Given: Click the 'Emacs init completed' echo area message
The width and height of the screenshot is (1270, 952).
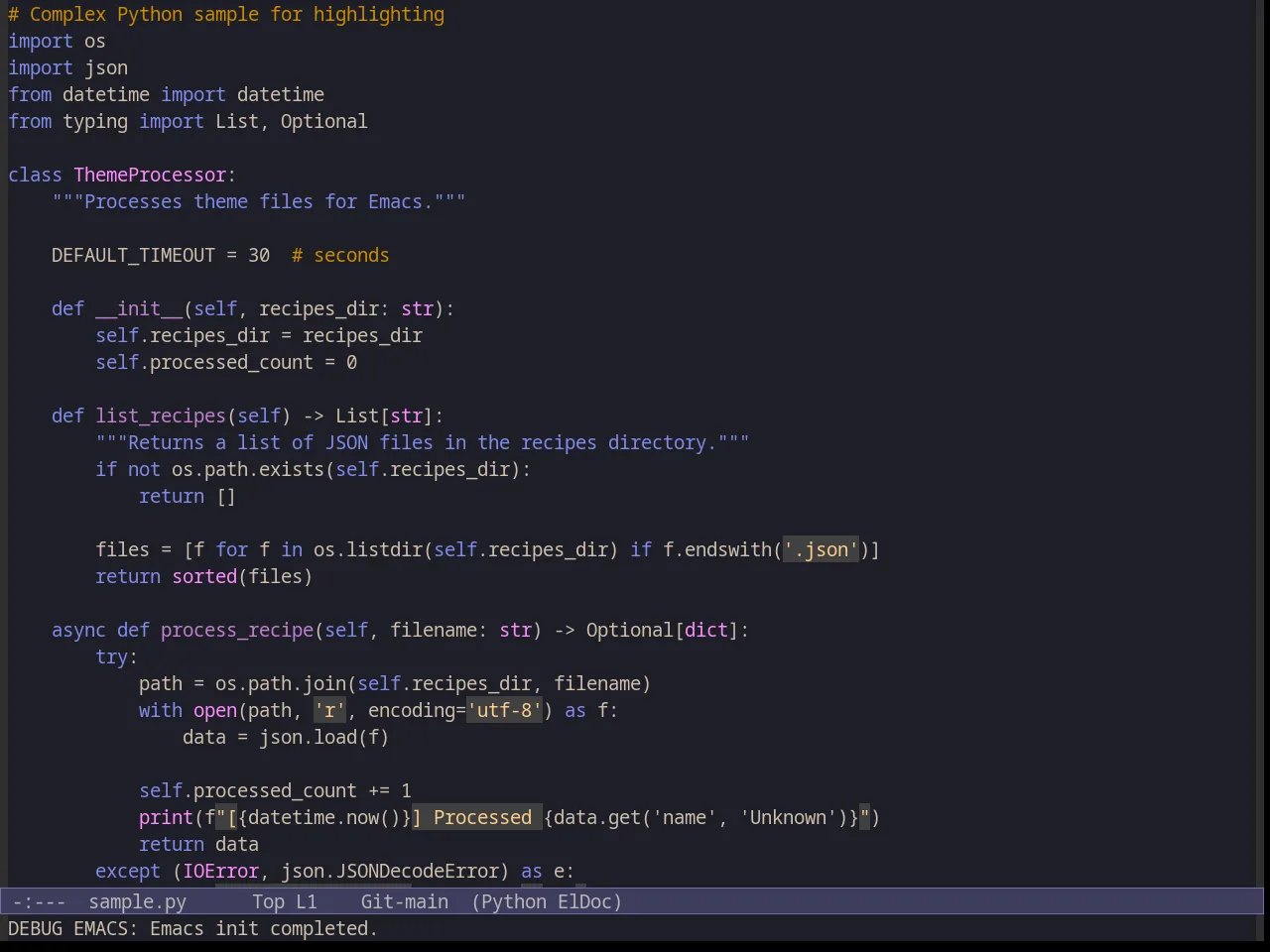Looking at the screenshot, I should coord(192,928).
